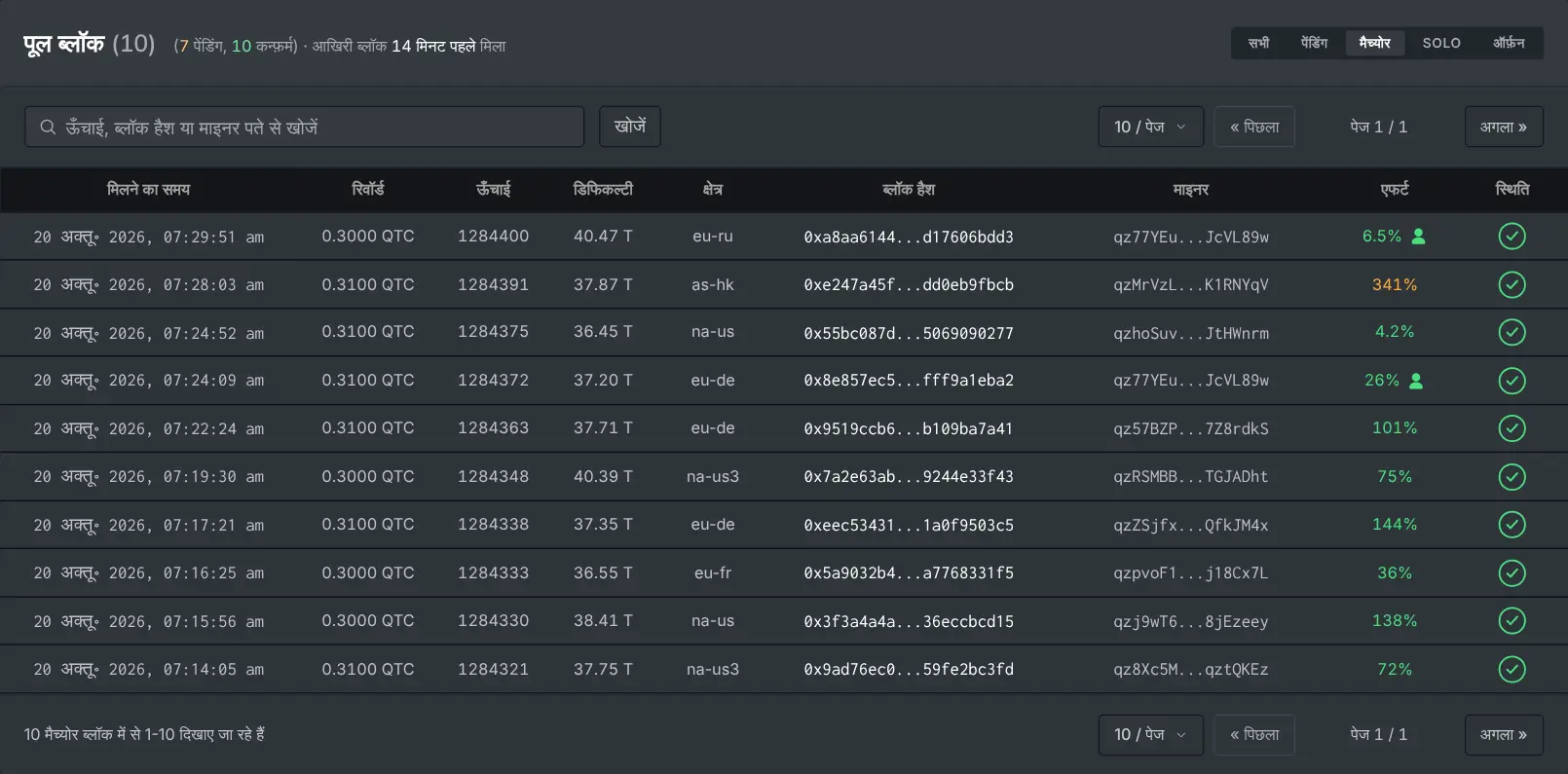Screen dimensions: 1568x774
Task: Click the status check icon for block 1284321
Action: point(1512,669)
